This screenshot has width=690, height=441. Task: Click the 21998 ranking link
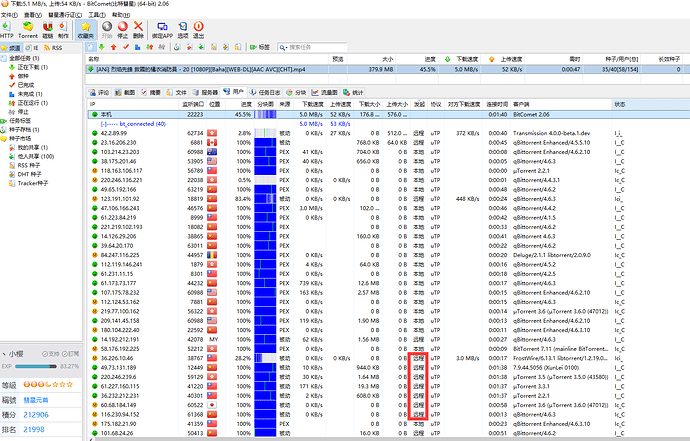tap(34, 430)
